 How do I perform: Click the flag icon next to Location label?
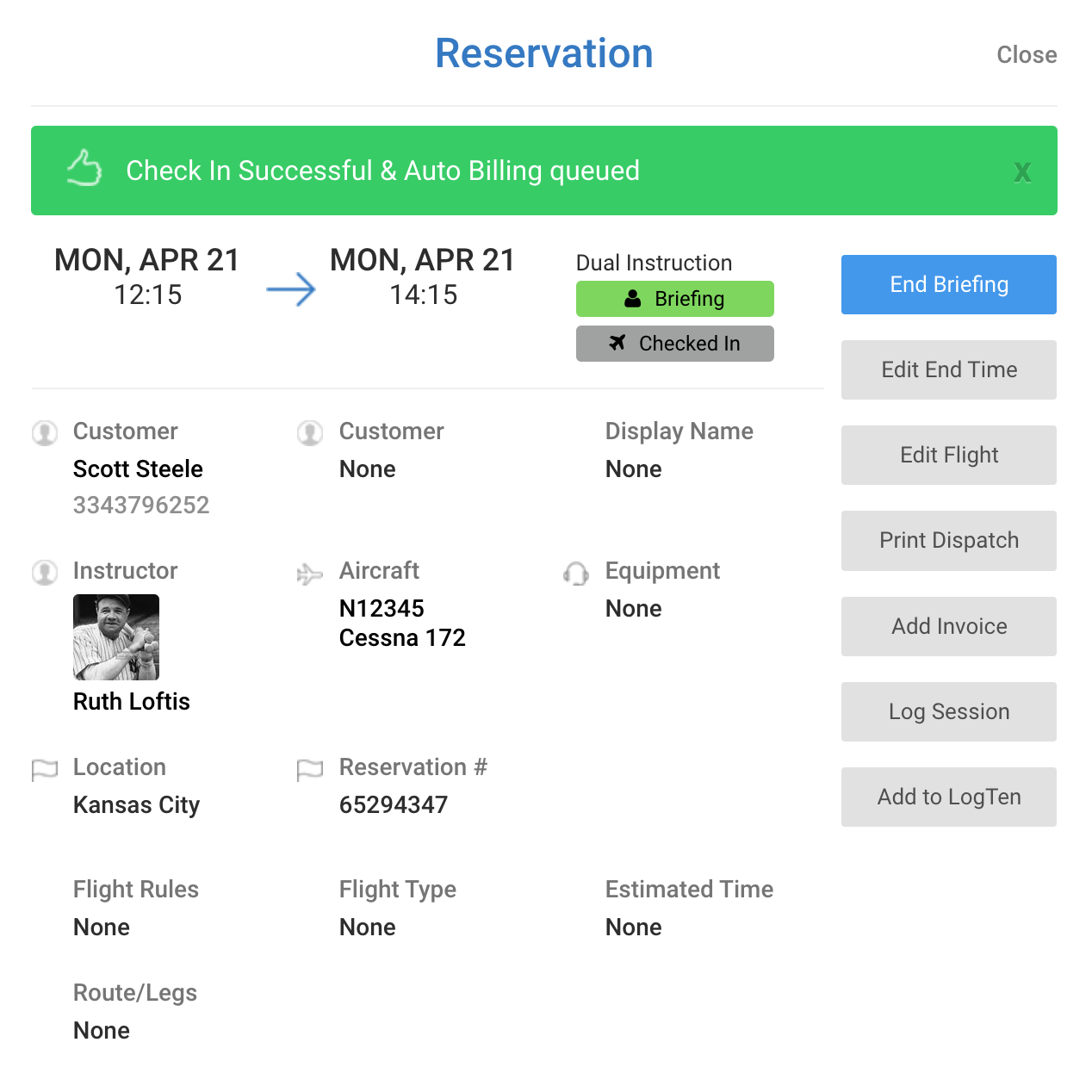coord(45,769)
